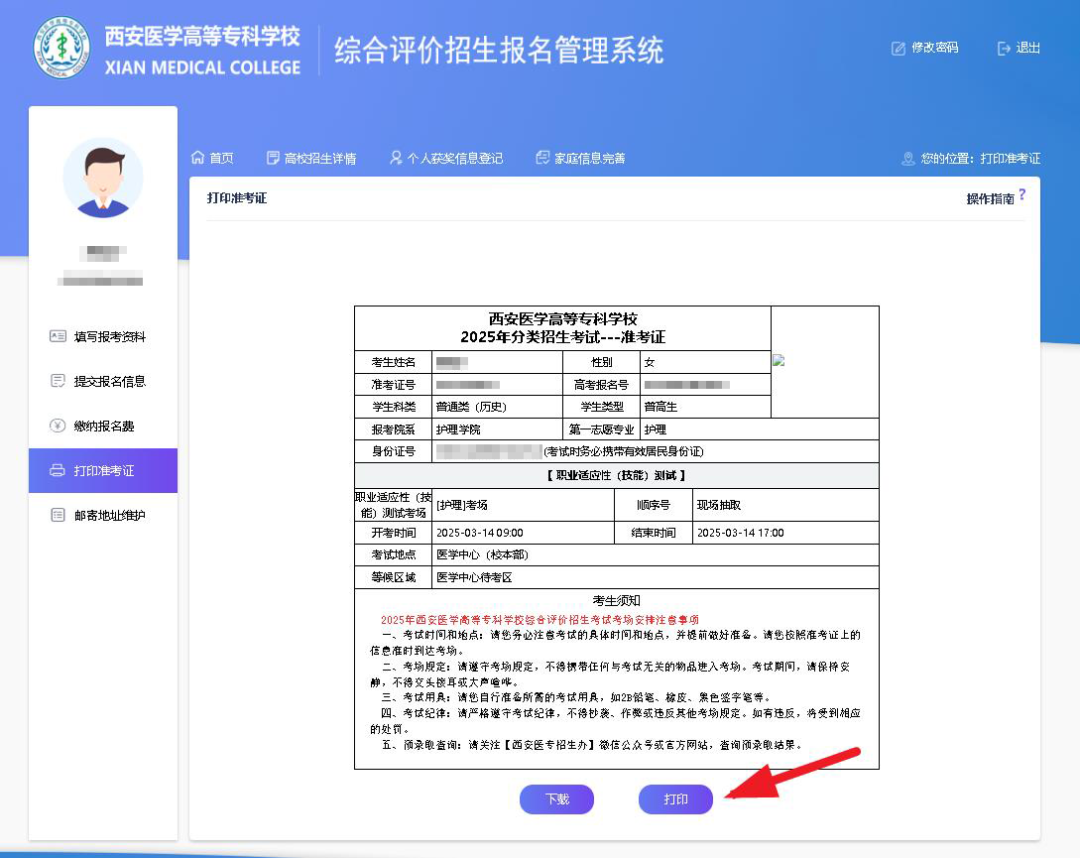
Task: Click the printer icon in sidebar
Action: point(57,471)
